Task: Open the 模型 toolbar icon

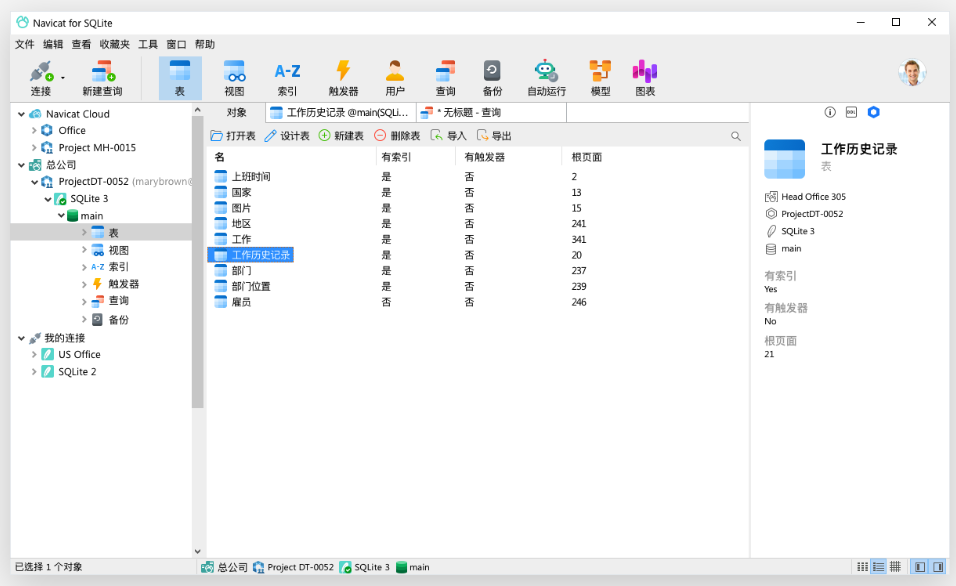Action: [599, 75]
